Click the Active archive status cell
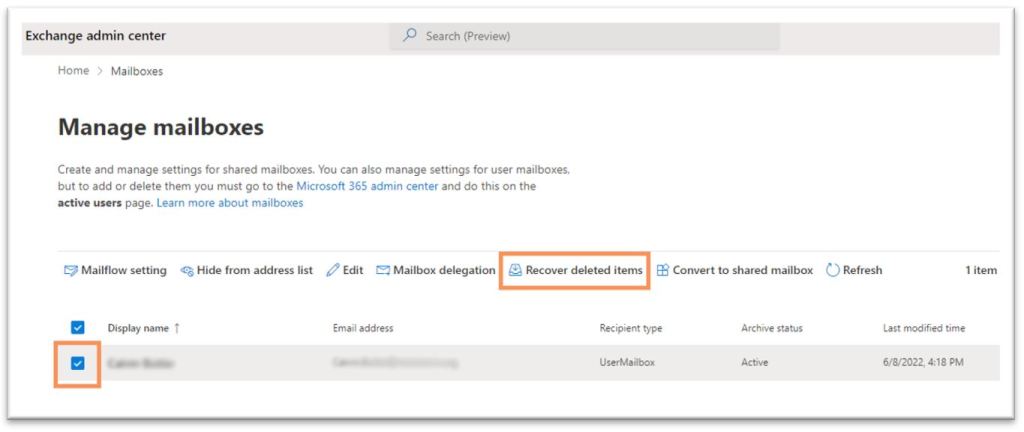The height and width of the screenshot is (432, 1024). click(755, 362)
